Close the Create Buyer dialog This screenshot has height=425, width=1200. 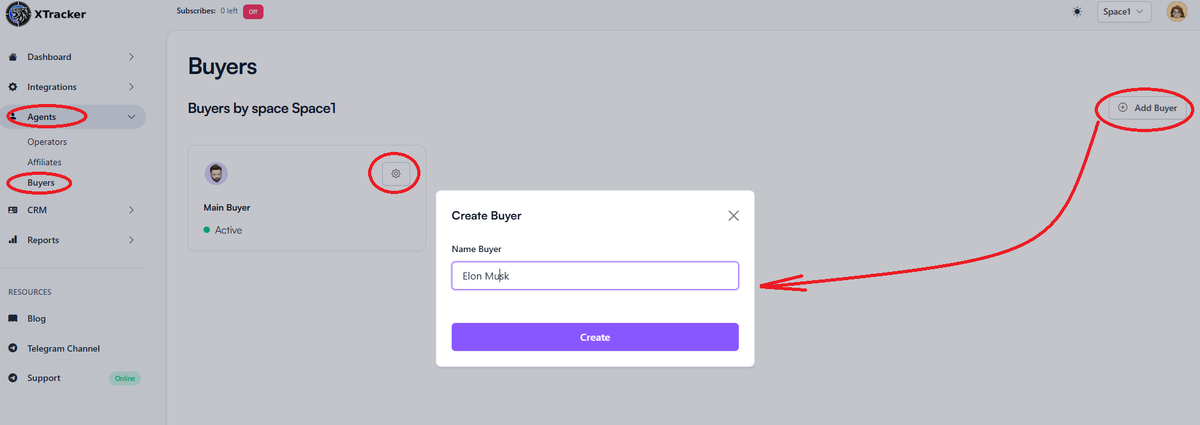(x=733, y=215)
